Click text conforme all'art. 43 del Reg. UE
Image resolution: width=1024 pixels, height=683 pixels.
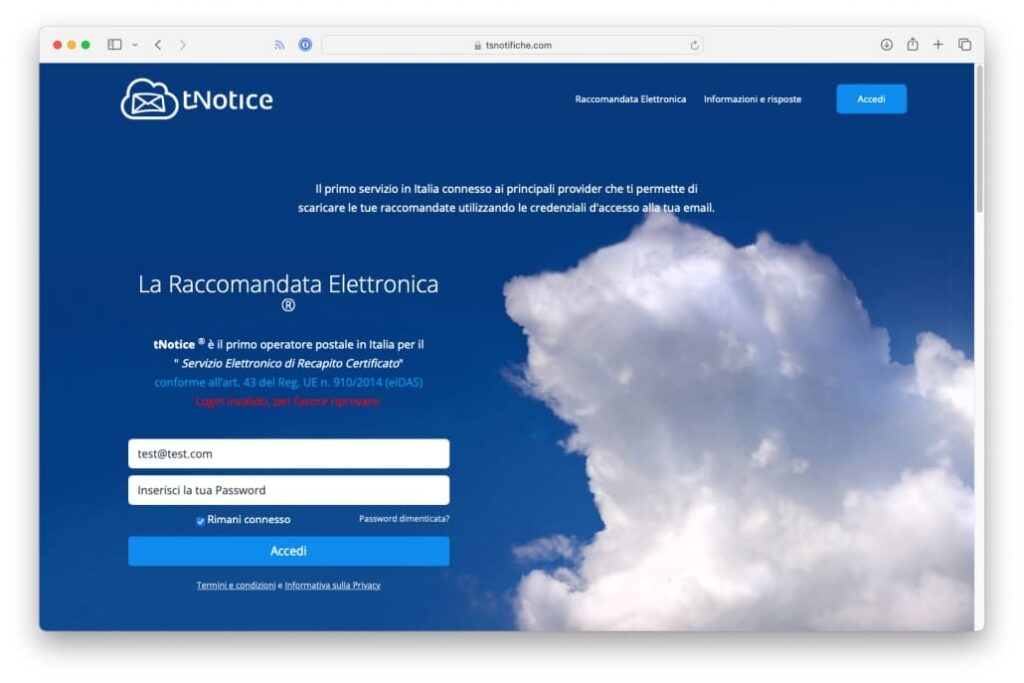pos(288,382)
